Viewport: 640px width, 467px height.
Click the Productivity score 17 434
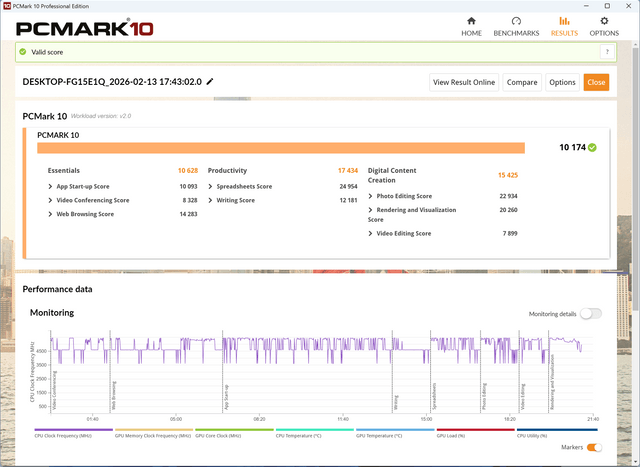pos(348,170)
